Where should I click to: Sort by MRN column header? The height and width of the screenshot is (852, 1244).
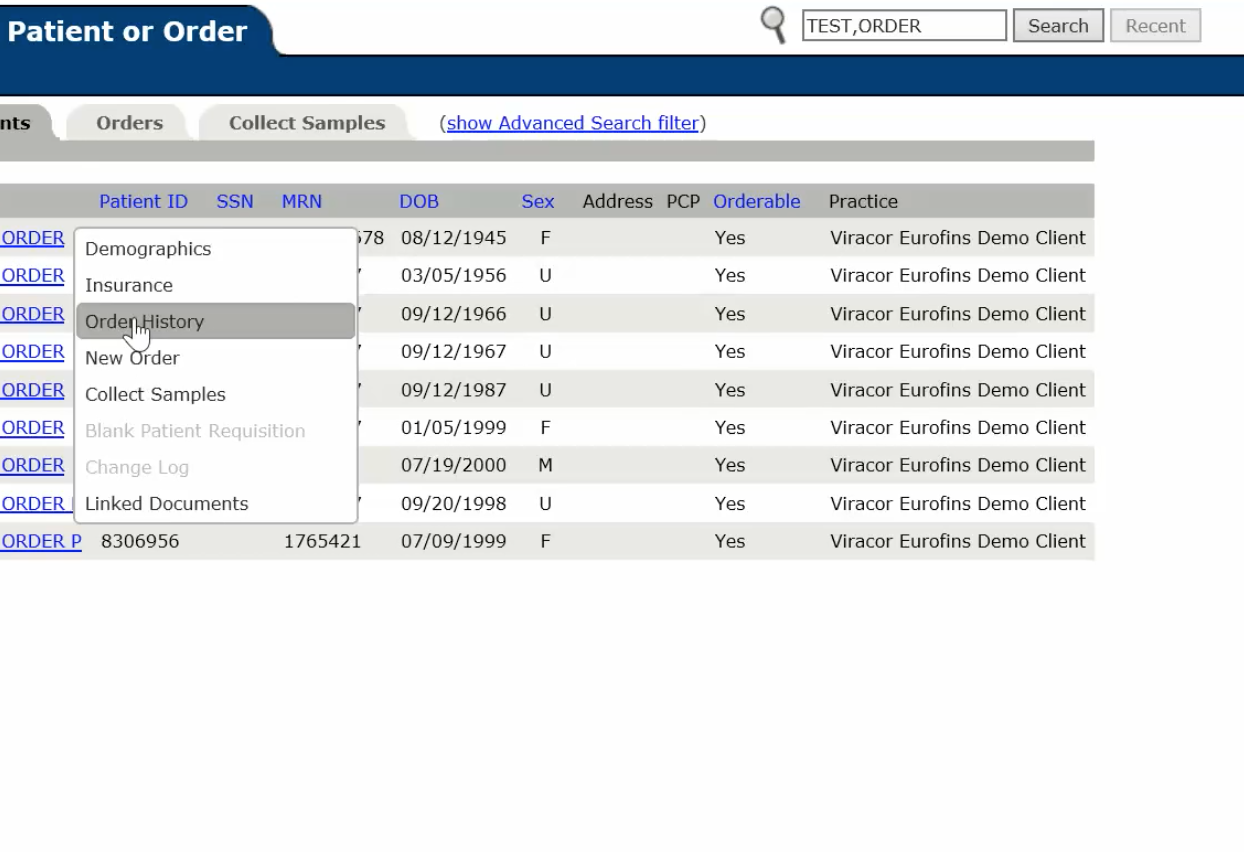(301, 201)
